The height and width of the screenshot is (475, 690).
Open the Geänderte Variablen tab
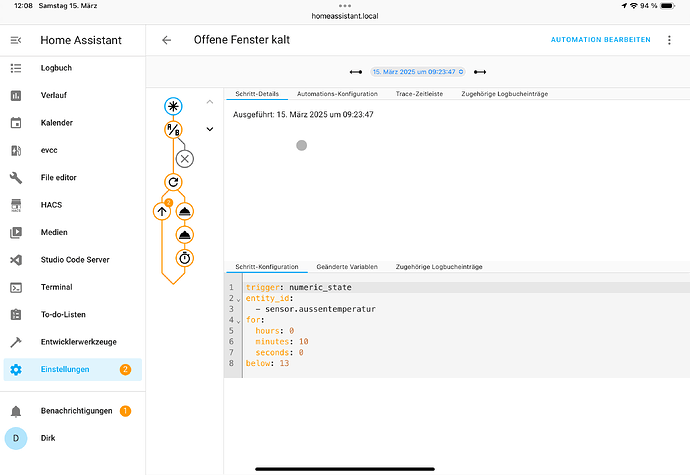tap(346, 267)
